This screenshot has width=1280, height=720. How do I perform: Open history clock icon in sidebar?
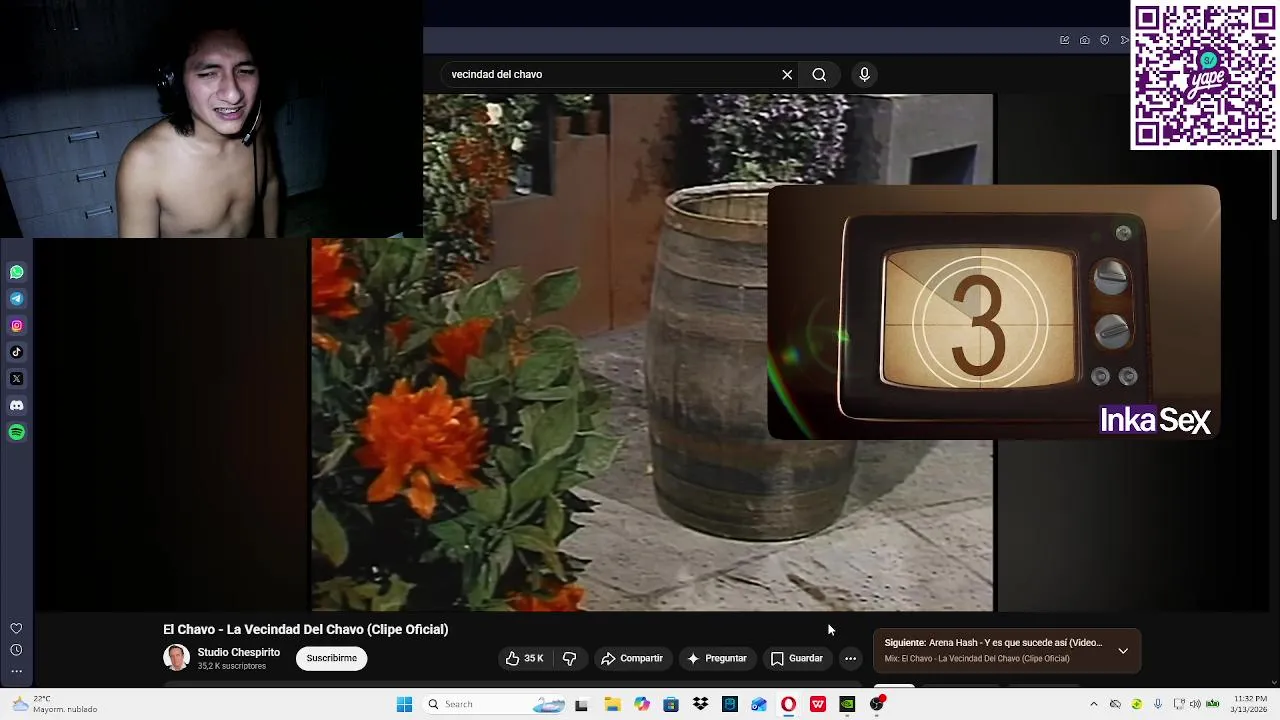click(x=16, y=650)
